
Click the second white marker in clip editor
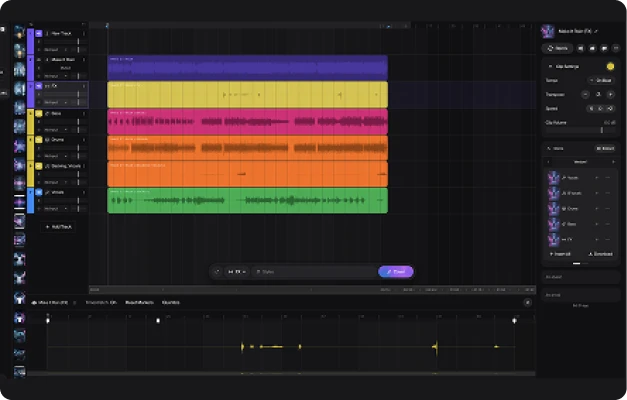click(158, 320)
